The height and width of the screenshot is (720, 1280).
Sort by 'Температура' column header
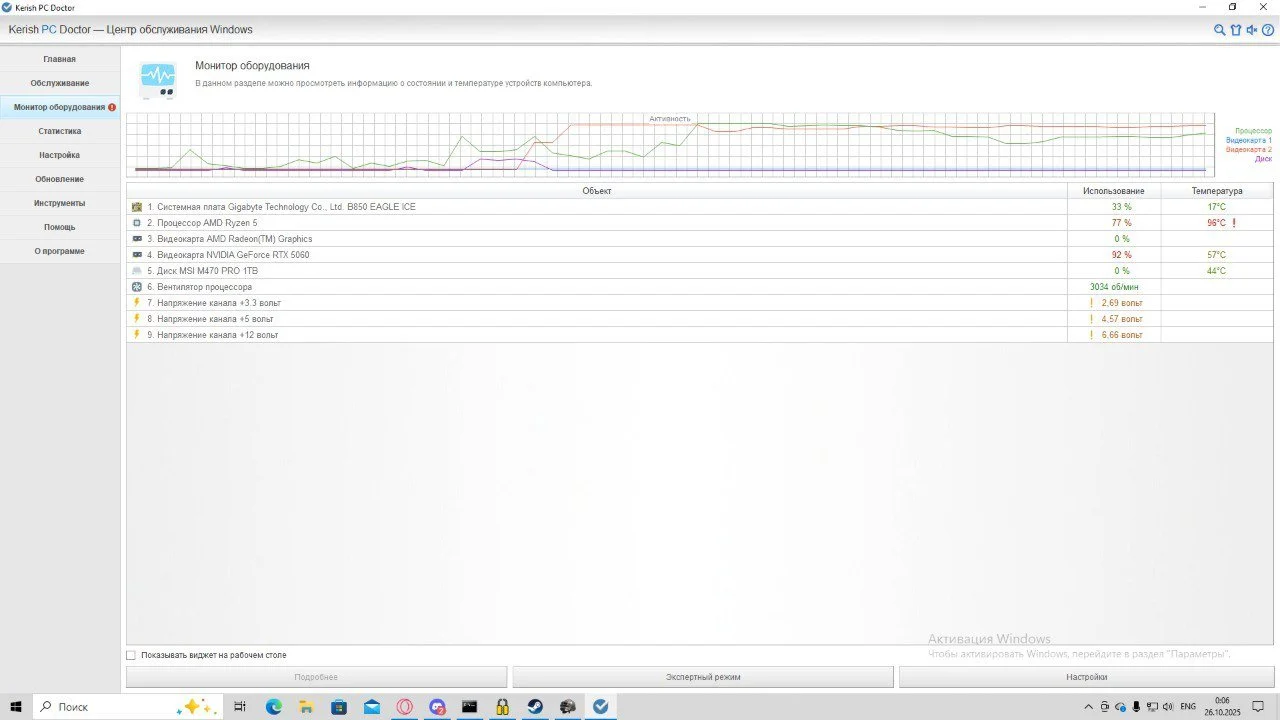pyautogui.click(x=1216, y=190)
